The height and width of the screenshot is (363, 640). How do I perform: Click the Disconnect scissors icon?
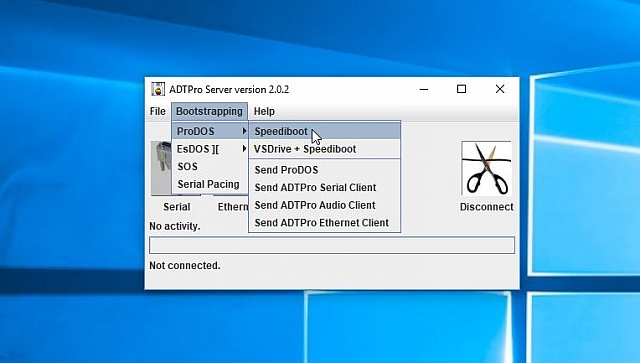tap(486, 168)
